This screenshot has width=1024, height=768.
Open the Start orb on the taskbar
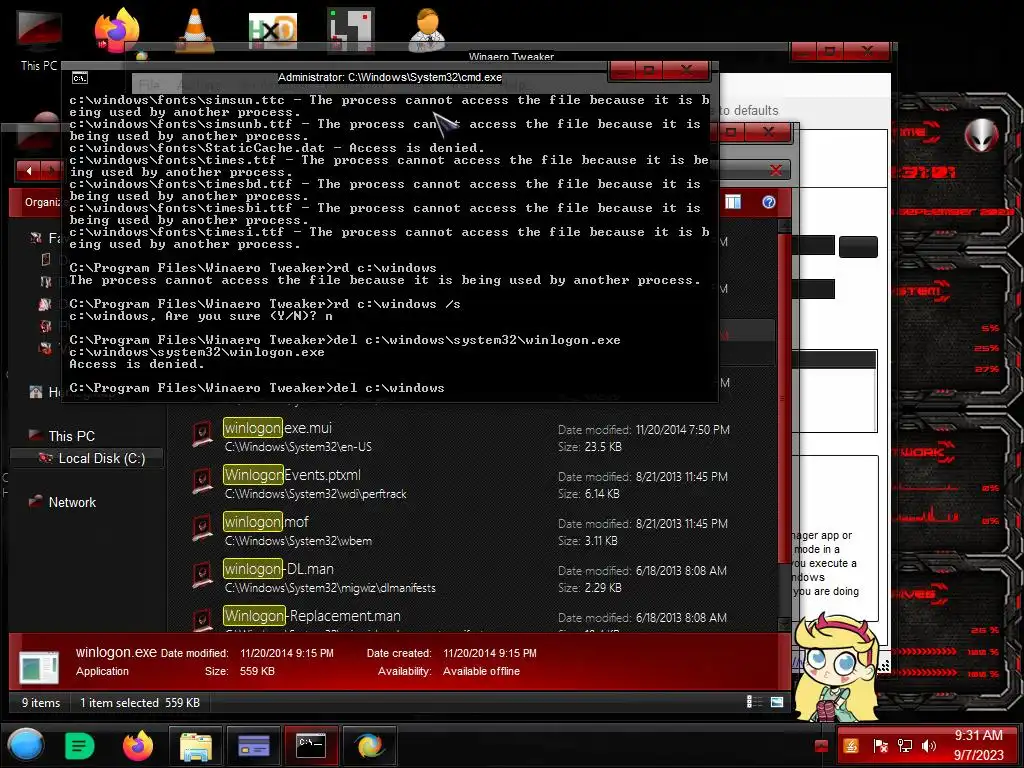pos(26,745)
